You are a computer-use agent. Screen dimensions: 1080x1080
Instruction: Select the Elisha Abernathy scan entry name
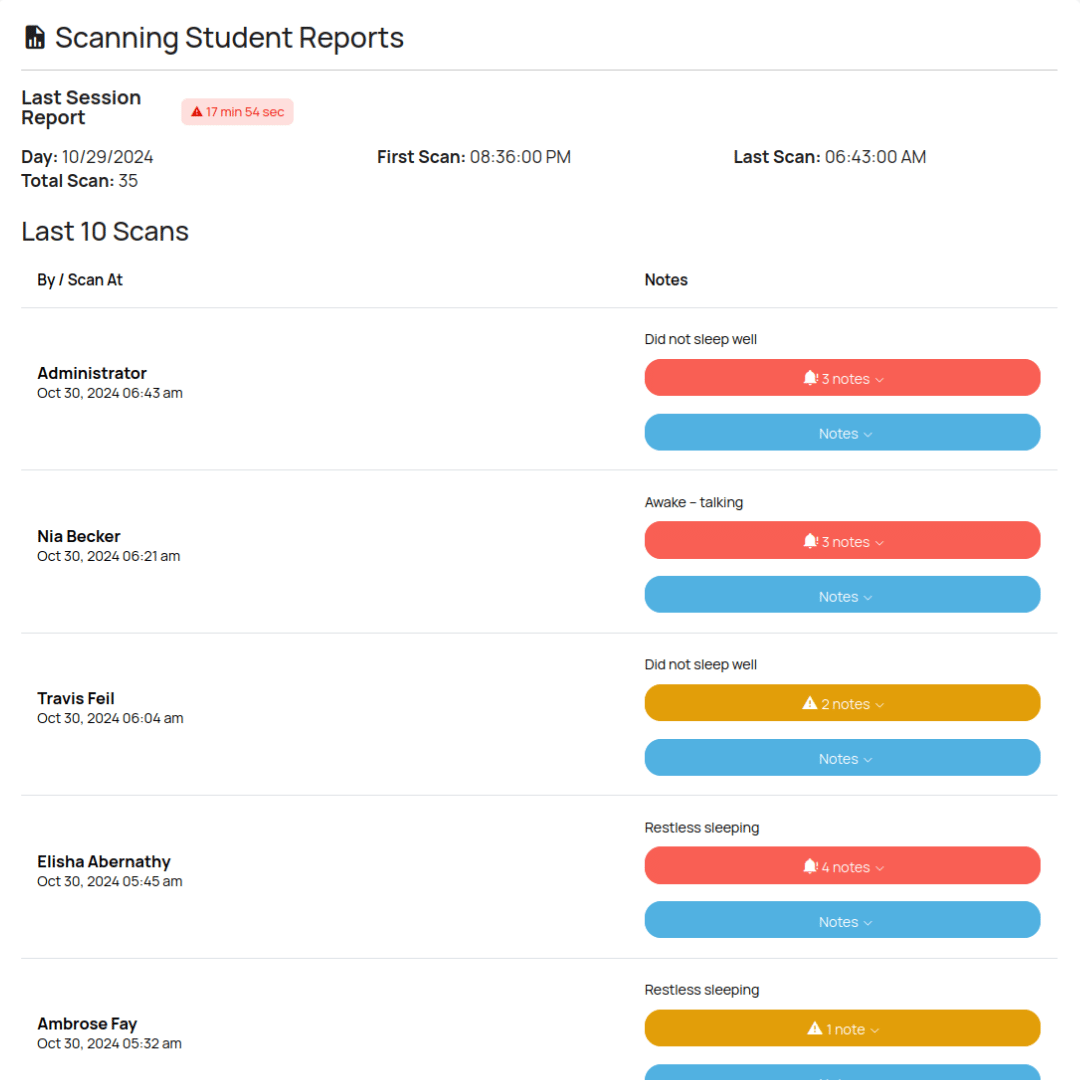point(104,862)
